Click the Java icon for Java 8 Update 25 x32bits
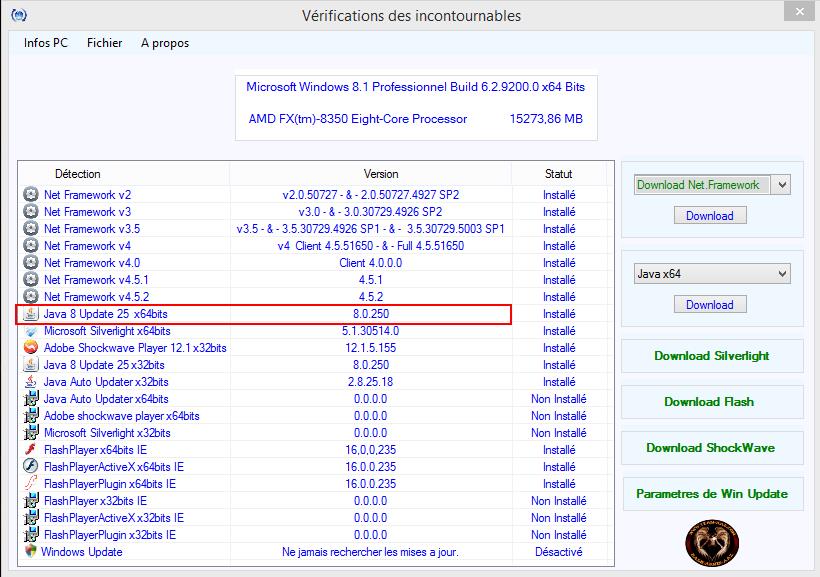This screenshot has width=820, height=577. coord(31,365)
